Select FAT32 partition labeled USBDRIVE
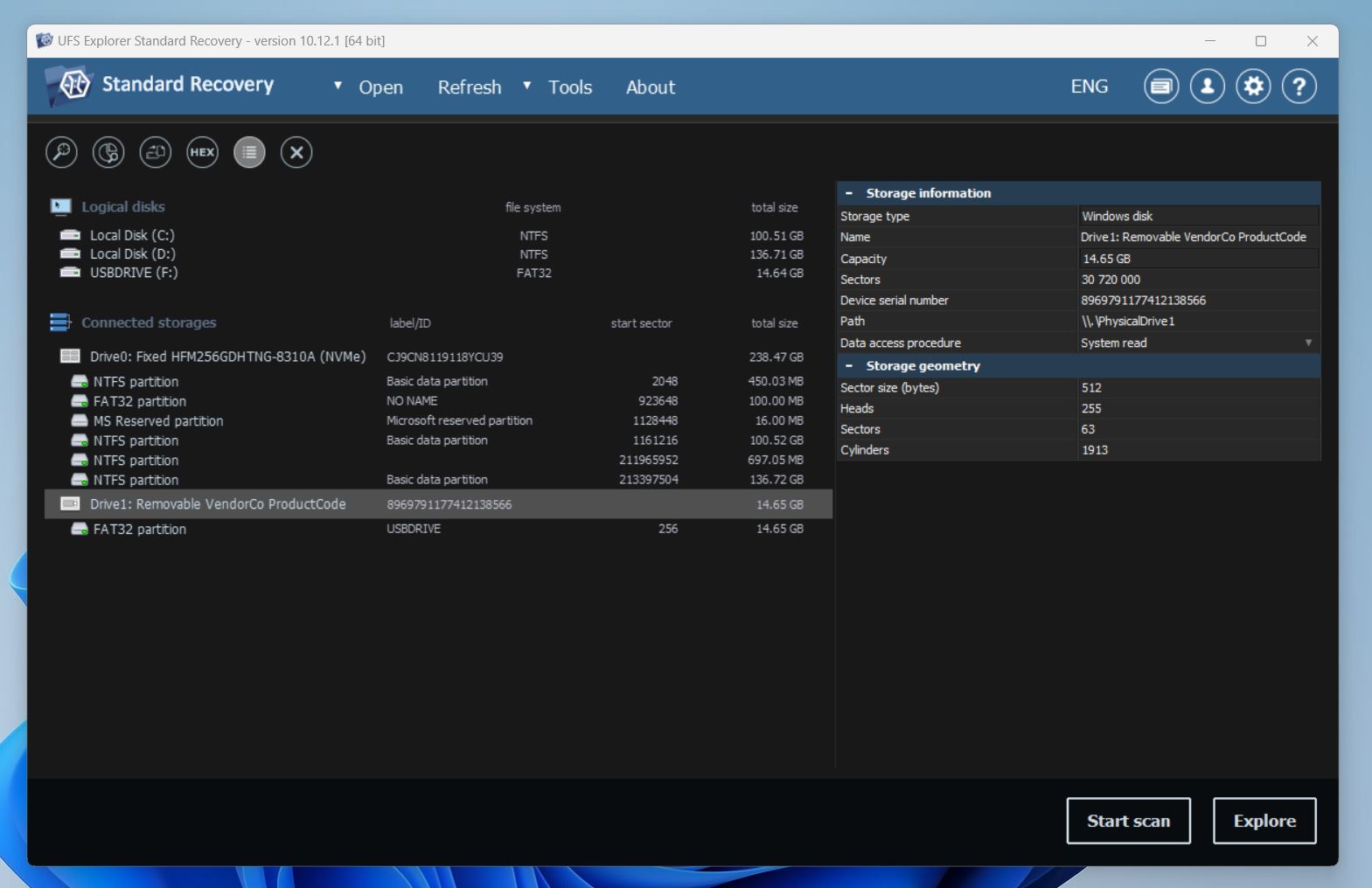Viewport: 1372px width, 888px height. pyautogui.click(x=438, y=529)
